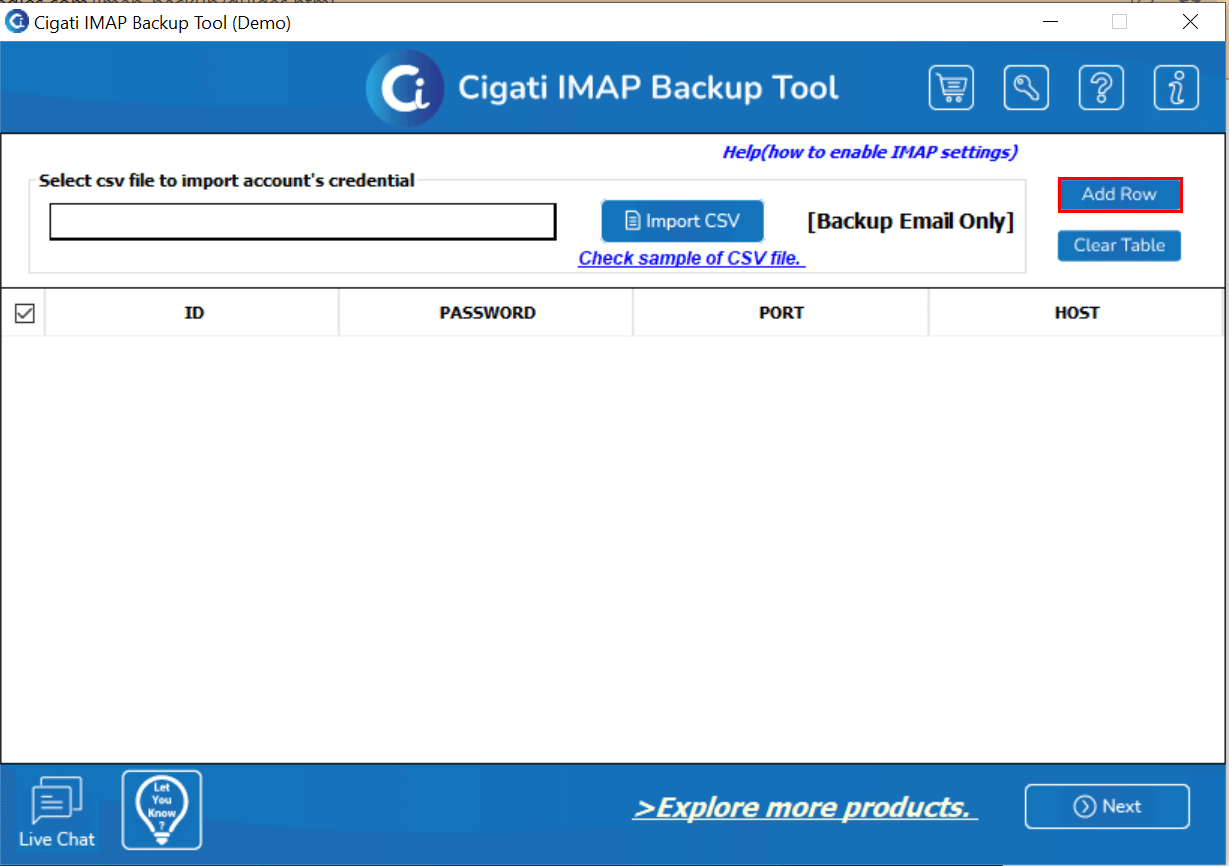The width and height of the screenshot is (1229, 866).
Task: Click the Cigati logo in header
Action: (x=405, y=89)
